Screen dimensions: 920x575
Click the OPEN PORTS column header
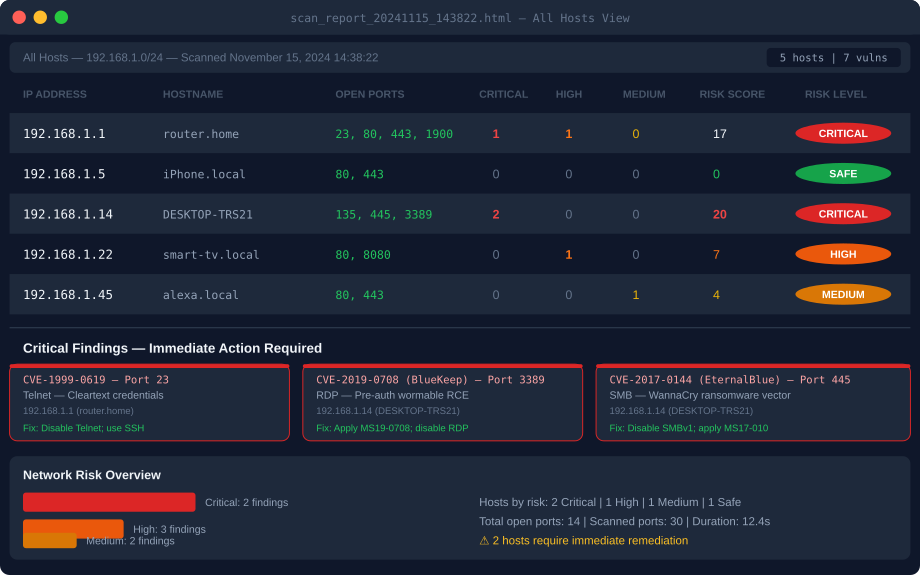click(x=370, y=94)
